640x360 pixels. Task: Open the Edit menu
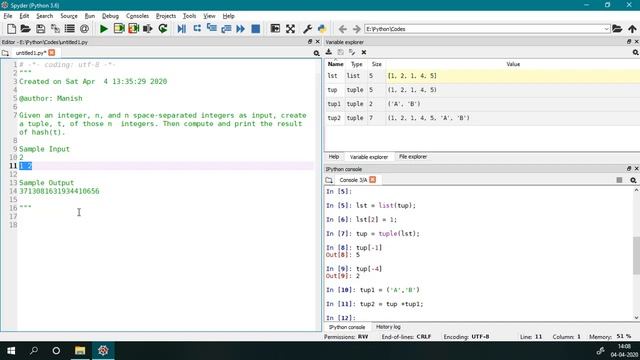point(24,16)
